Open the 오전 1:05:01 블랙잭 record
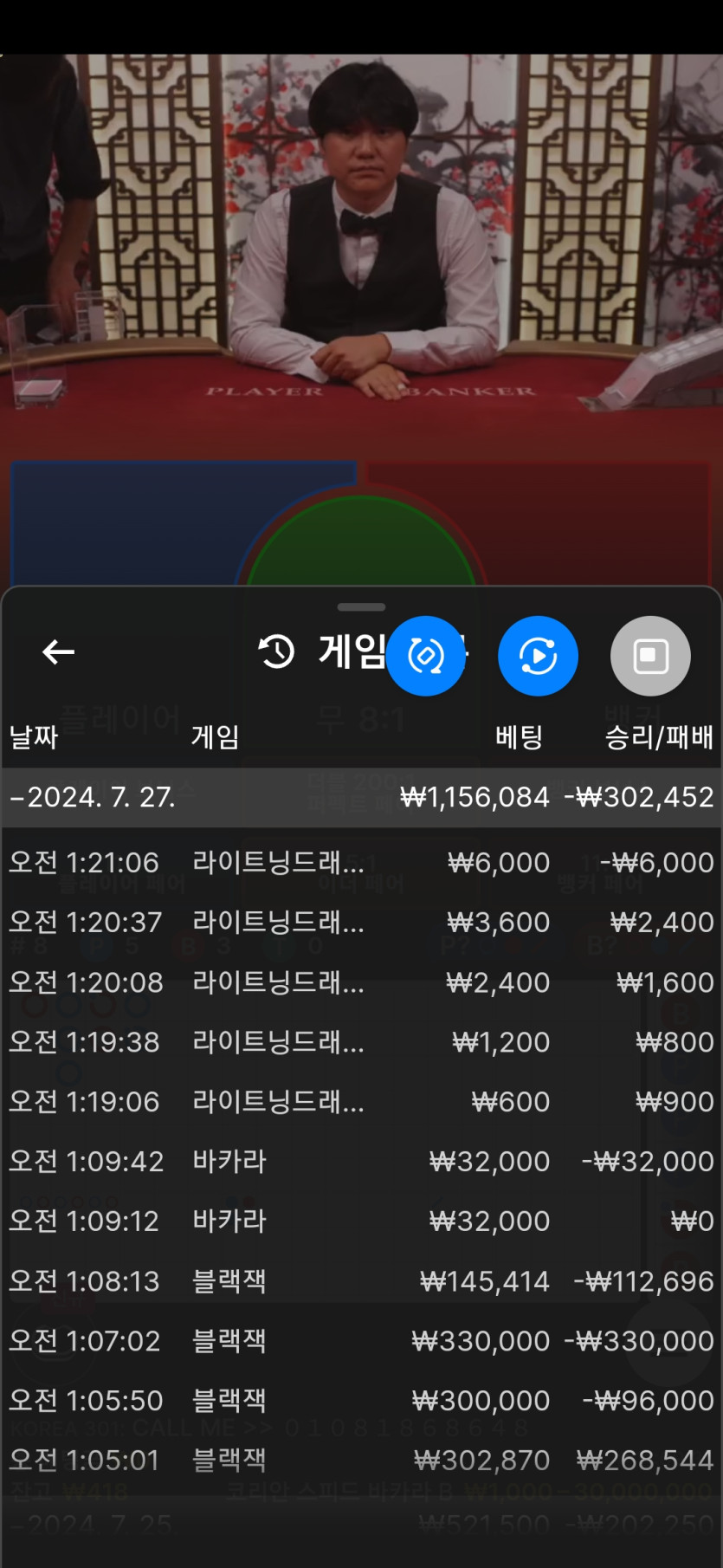723x1568 pixels. click(x=361, y=1461)
